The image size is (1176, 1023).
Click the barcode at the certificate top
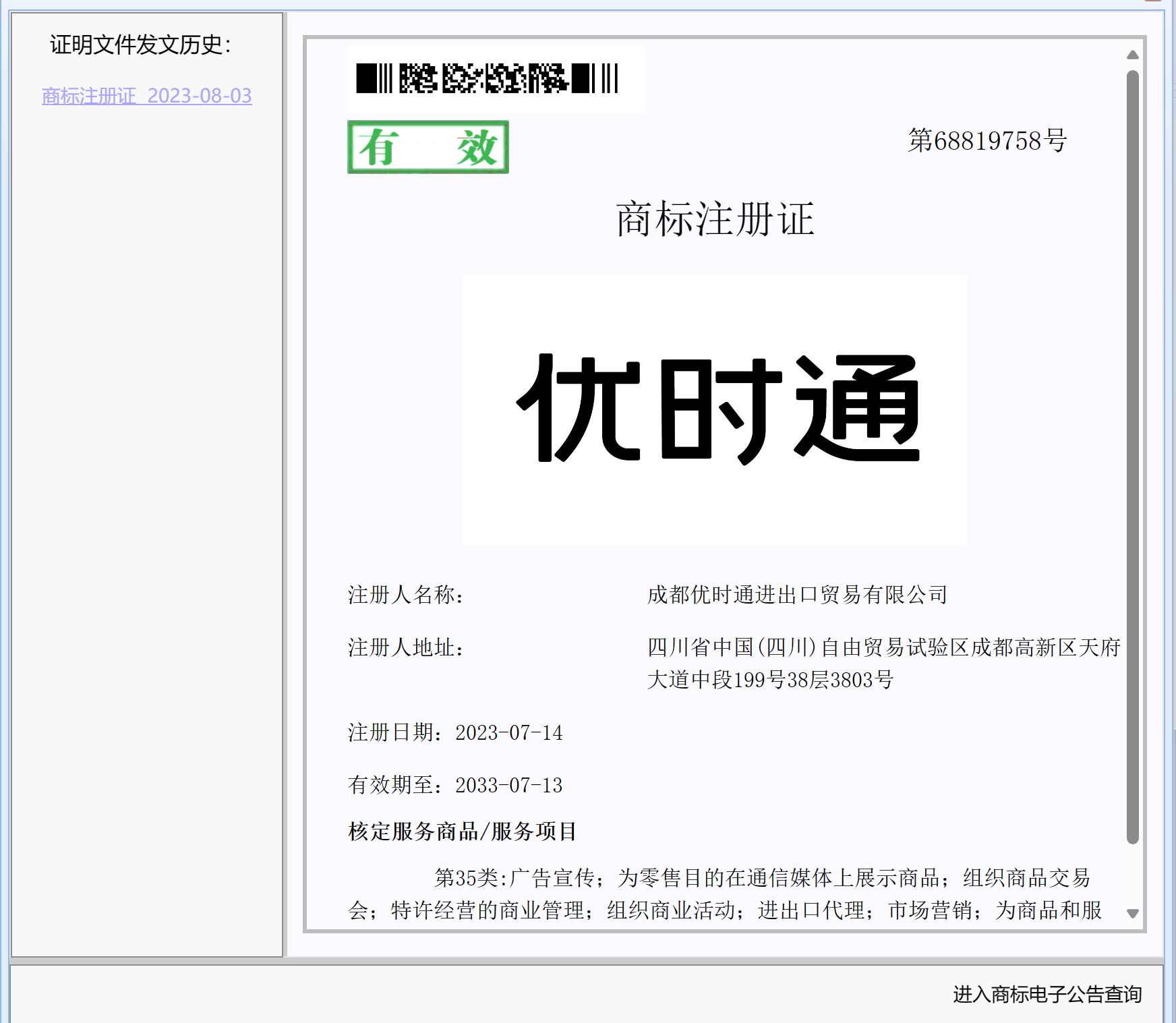pos(487,78)
